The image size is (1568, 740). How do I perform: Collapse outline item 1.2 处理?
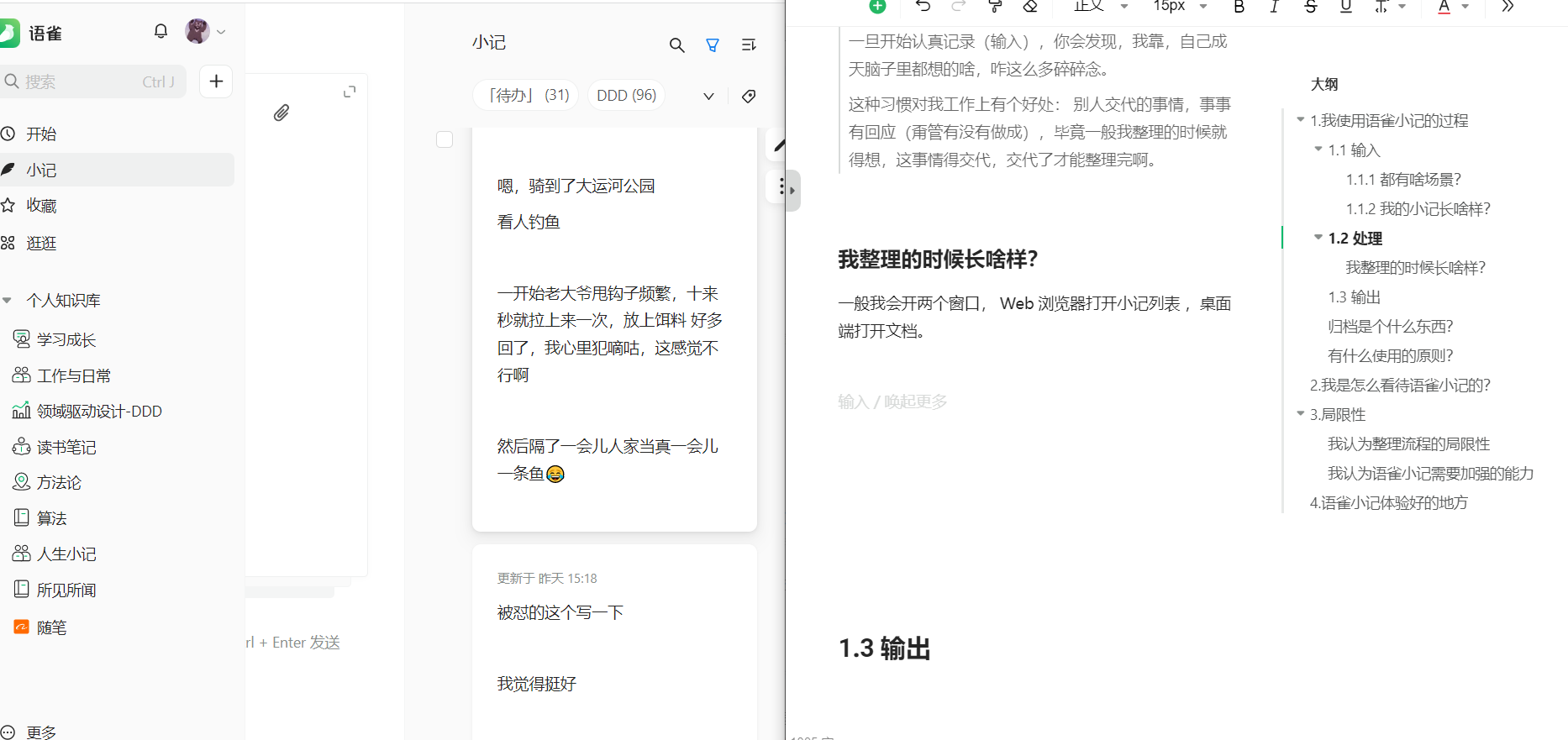click(x=1318, y=237)
